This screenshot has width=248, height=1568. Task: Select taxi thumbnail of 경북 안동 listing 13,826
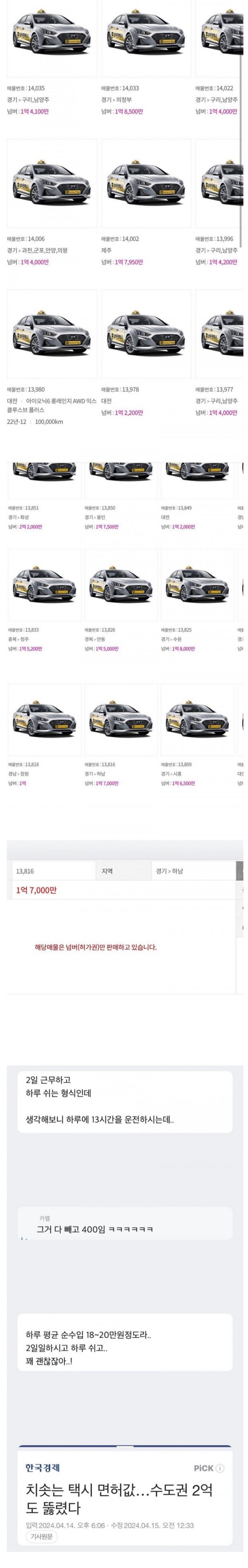[x=121, y=584]
